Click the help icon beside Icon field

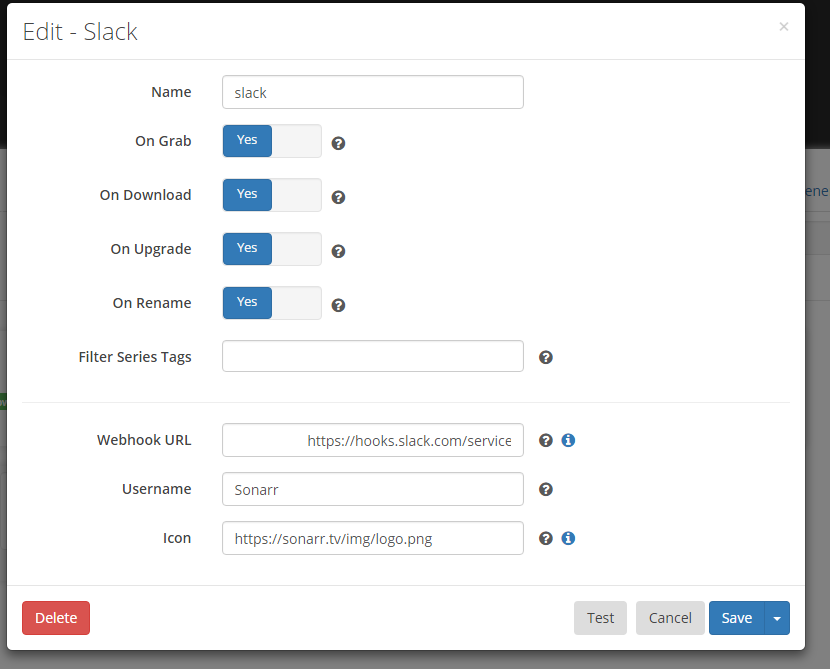coord(545,538)
